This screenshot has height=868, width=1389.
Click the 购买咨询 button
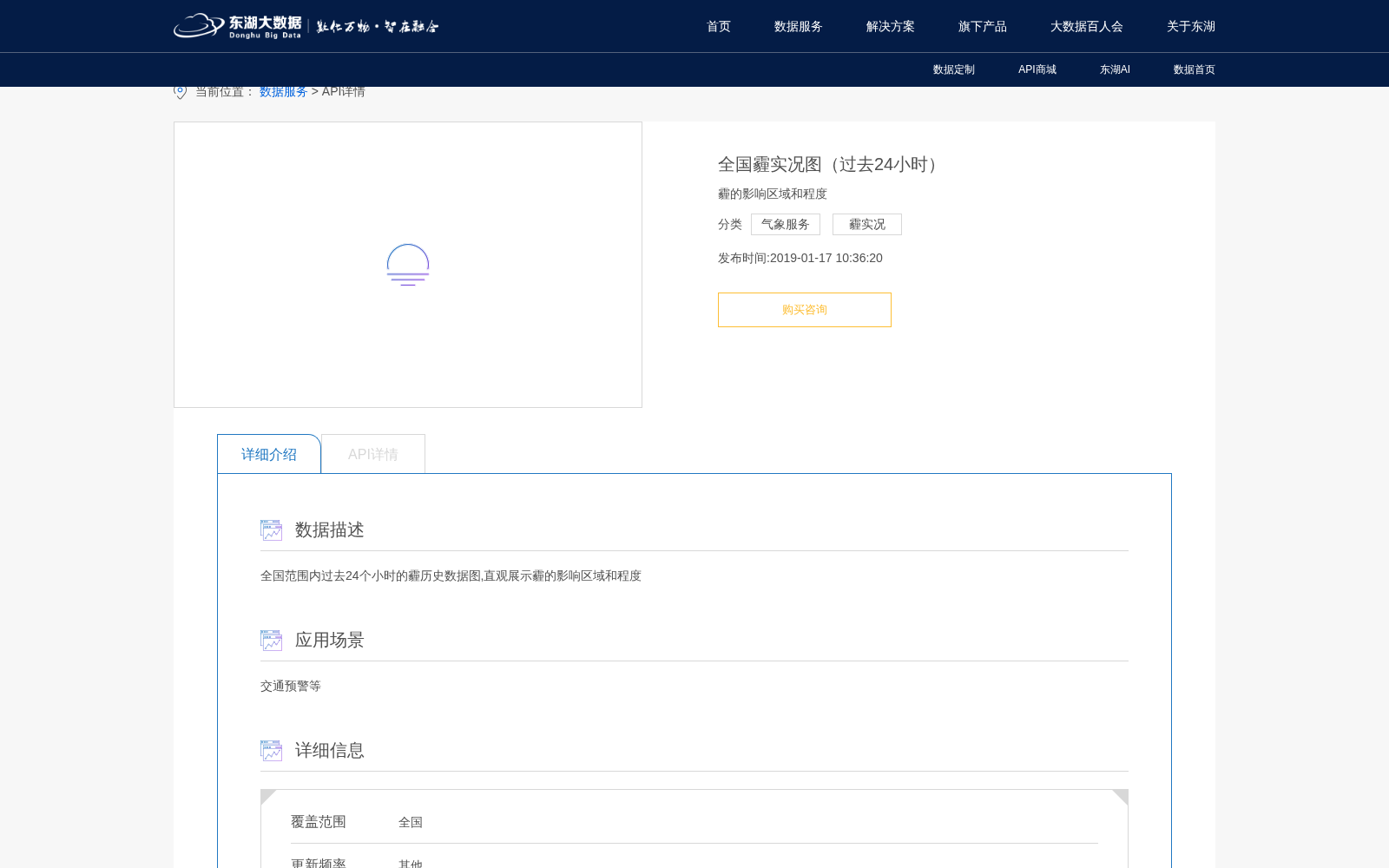pos(805,310)
